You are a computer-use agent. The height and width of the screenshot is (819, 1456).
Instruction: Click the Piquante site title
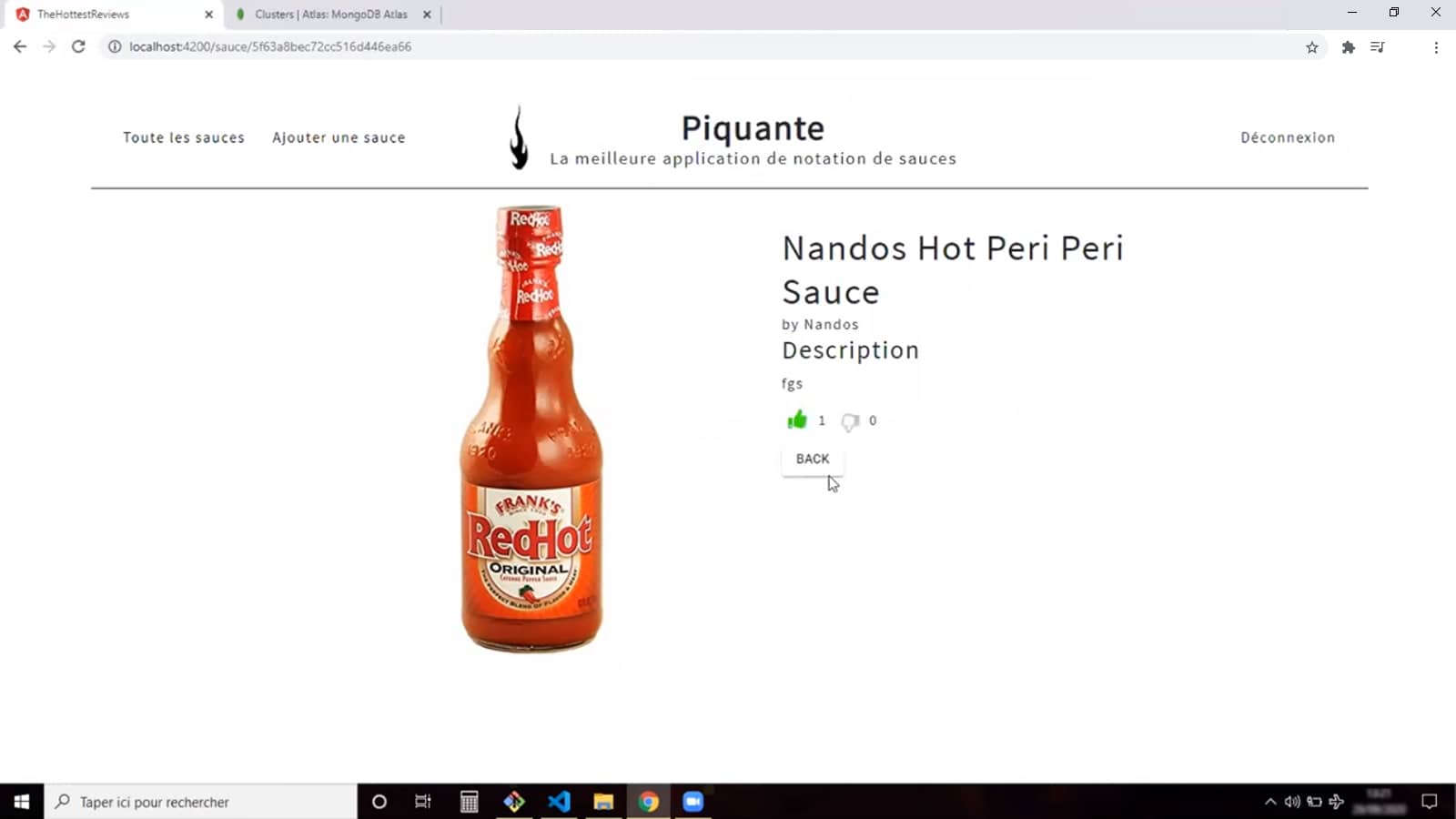tap(753, 129)
